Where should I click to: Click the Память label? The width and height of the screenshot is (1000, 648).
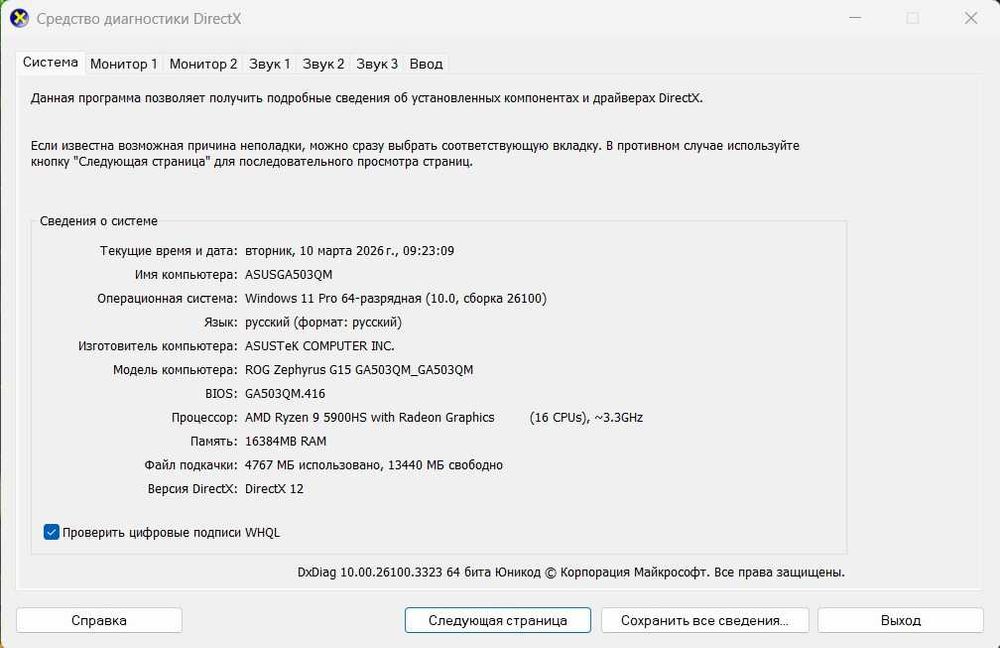point(214,441)
